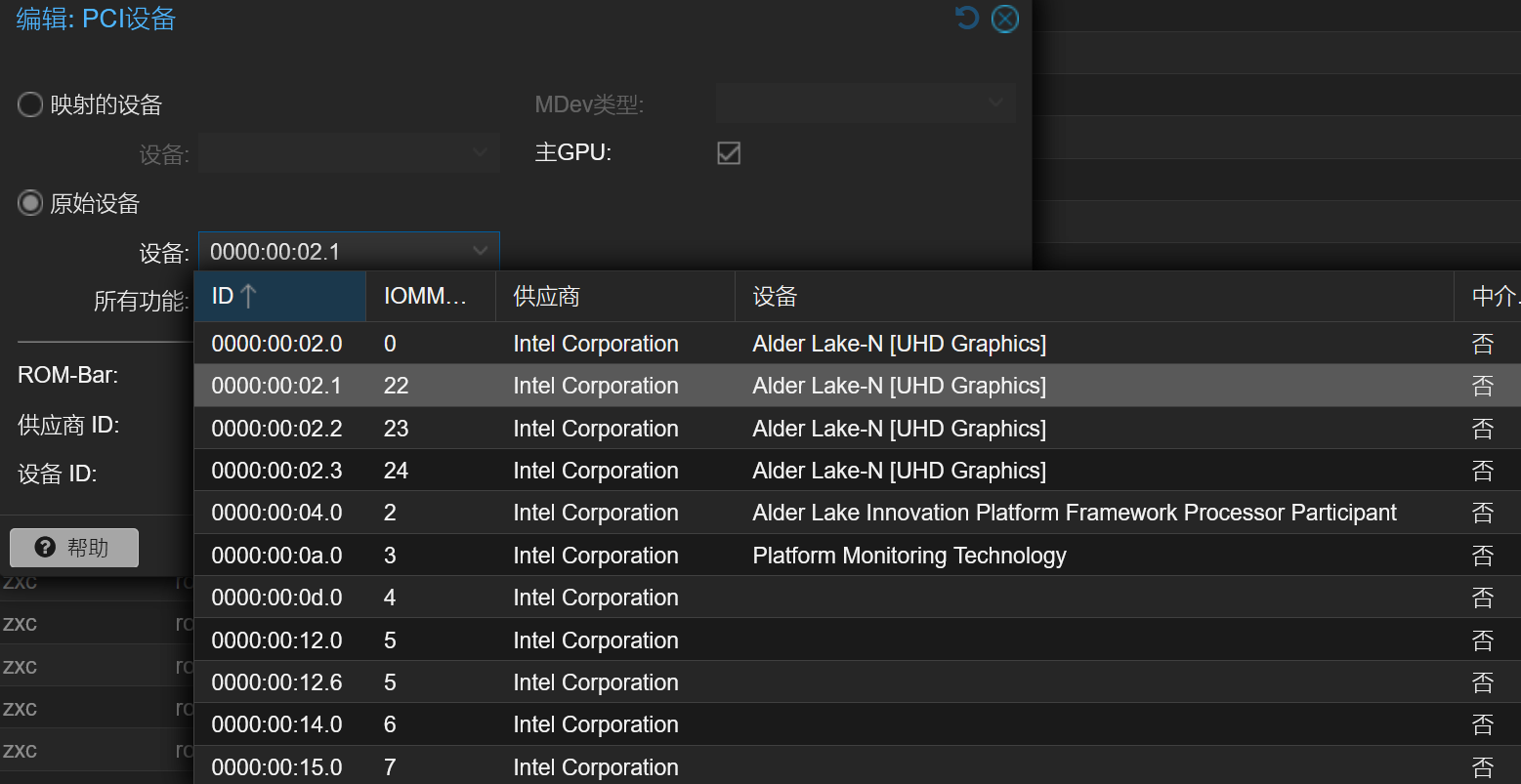Select the 映射的设备 radio button
Viewport: 1521px width, 784px height.
tap(30, 104)
